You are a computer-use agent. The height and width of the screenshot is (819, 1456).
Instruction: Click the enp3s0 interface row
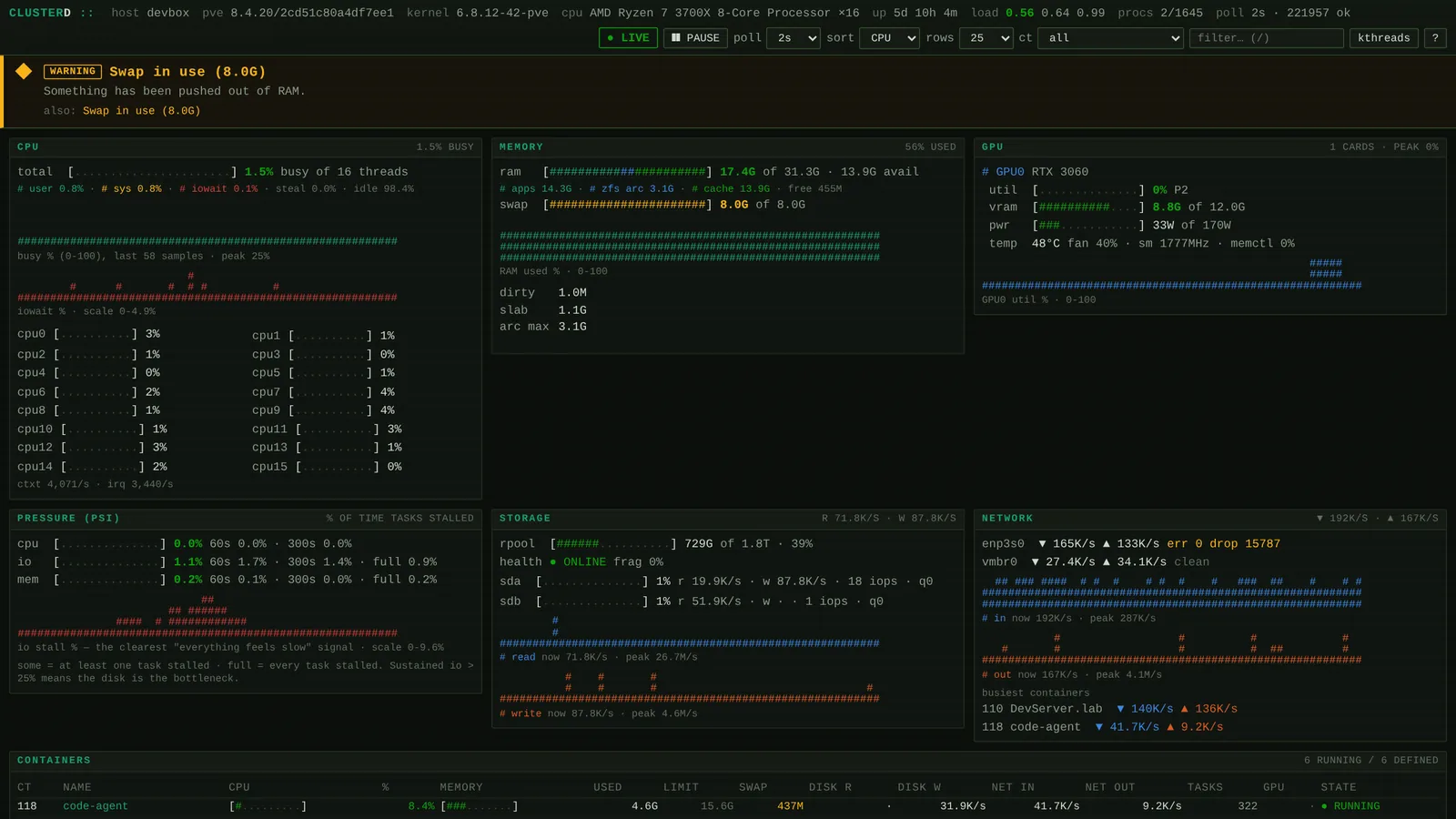[1131, 544]
